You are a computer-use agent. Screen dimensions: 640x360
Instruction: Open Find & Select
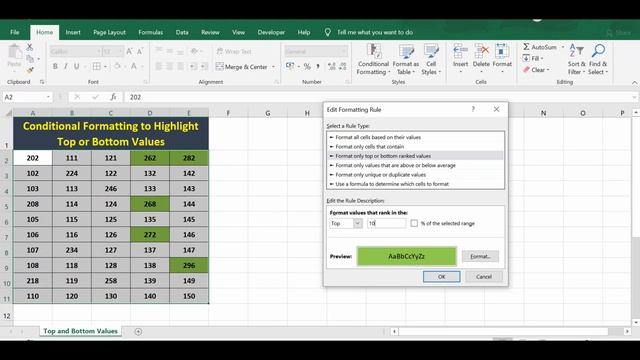[x=598, y=60]
